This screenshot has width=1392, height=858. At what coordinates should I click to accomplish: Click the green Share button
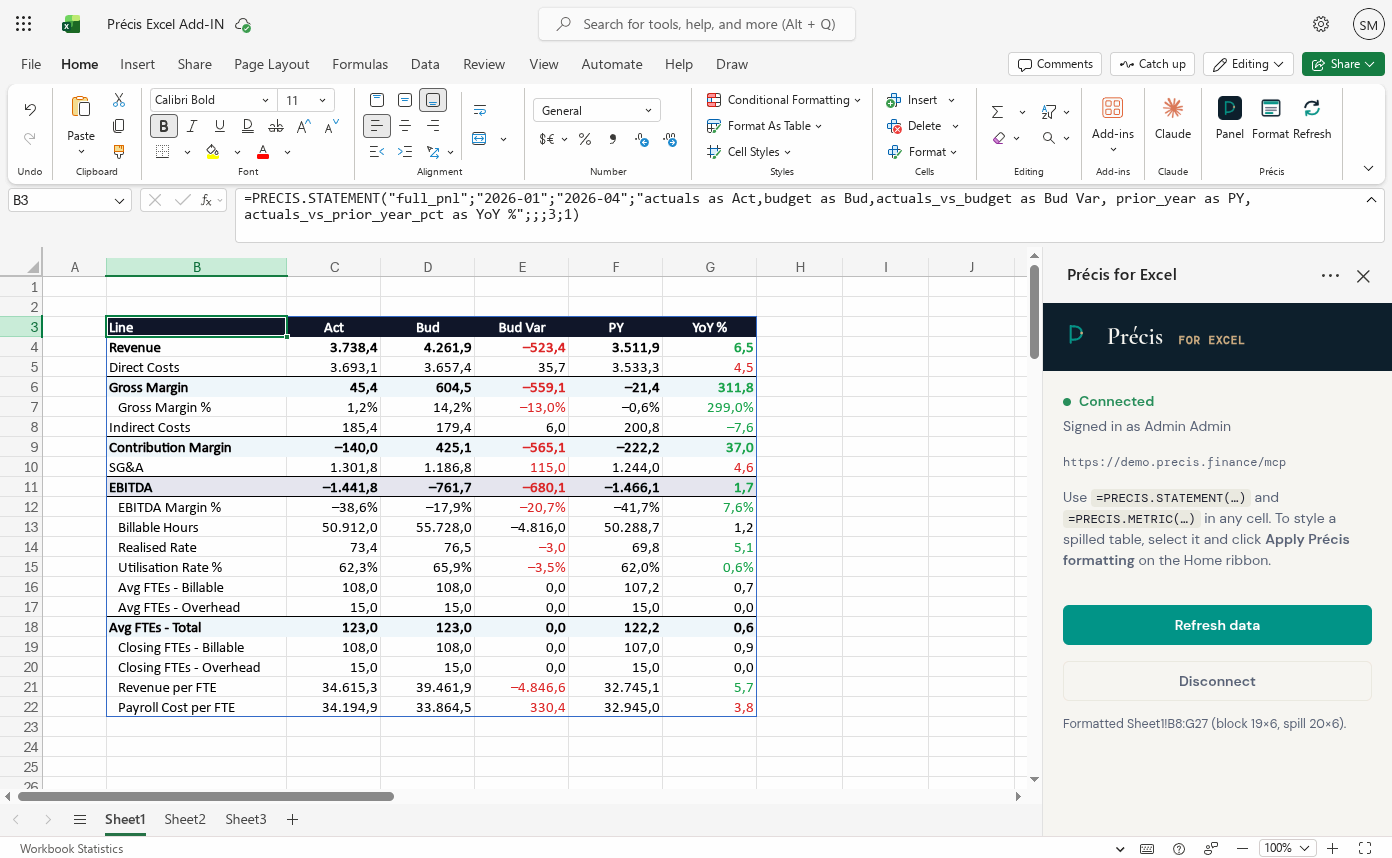tap(1342, 64)
